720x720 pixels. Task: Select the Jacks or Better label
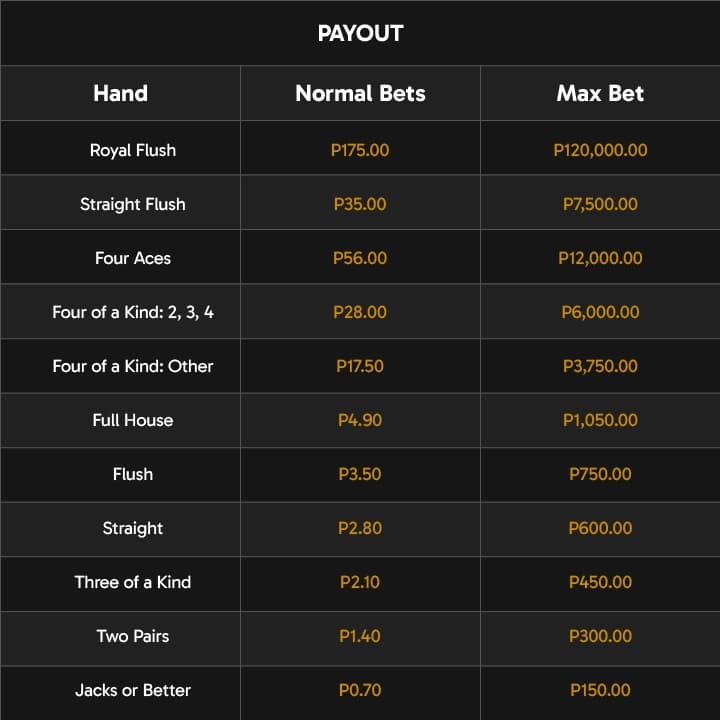click(133, 690)
